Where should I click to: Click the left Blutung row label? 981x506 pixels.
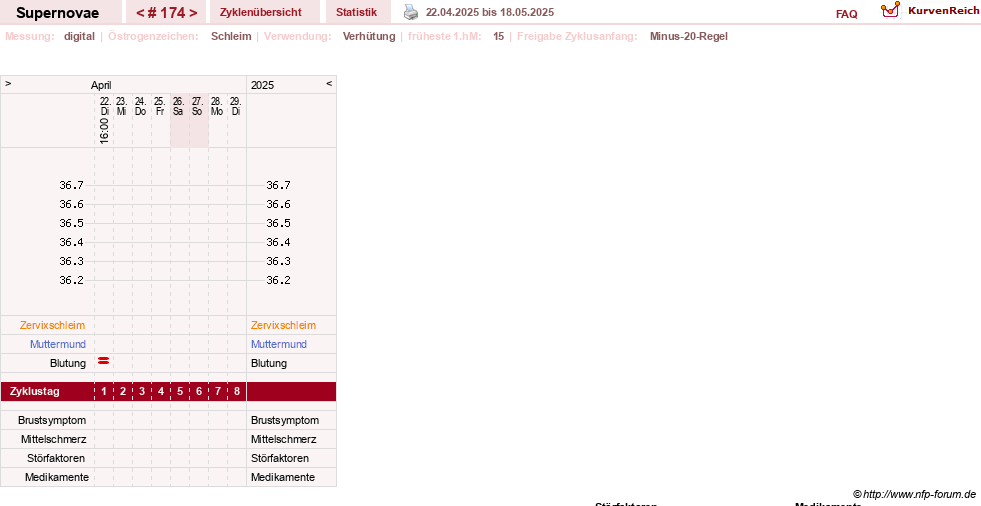tap(68, 363)
